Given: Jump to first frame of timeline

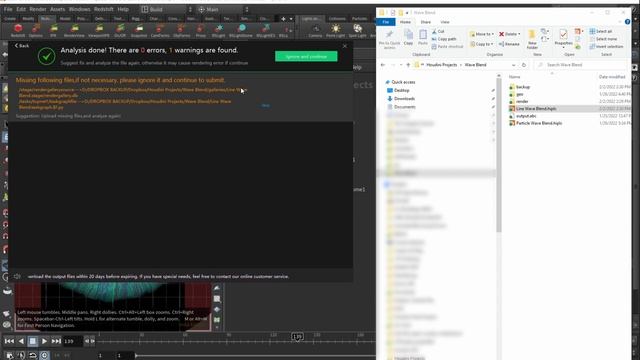Looking at the screenshot, I should coord(9,341).
